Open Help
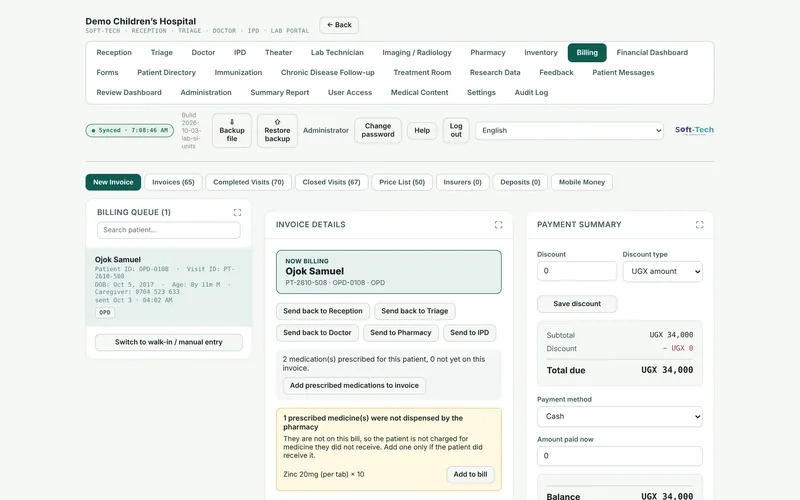The height and width of the screenshot is (500, 800). (422, 131)
